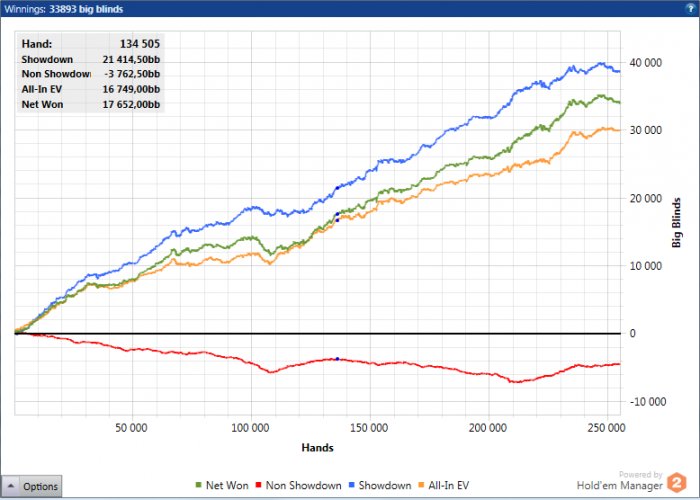Click the Net Won line data point marker
Viewport: 700px width, 500px height.
tap(337, 214)
